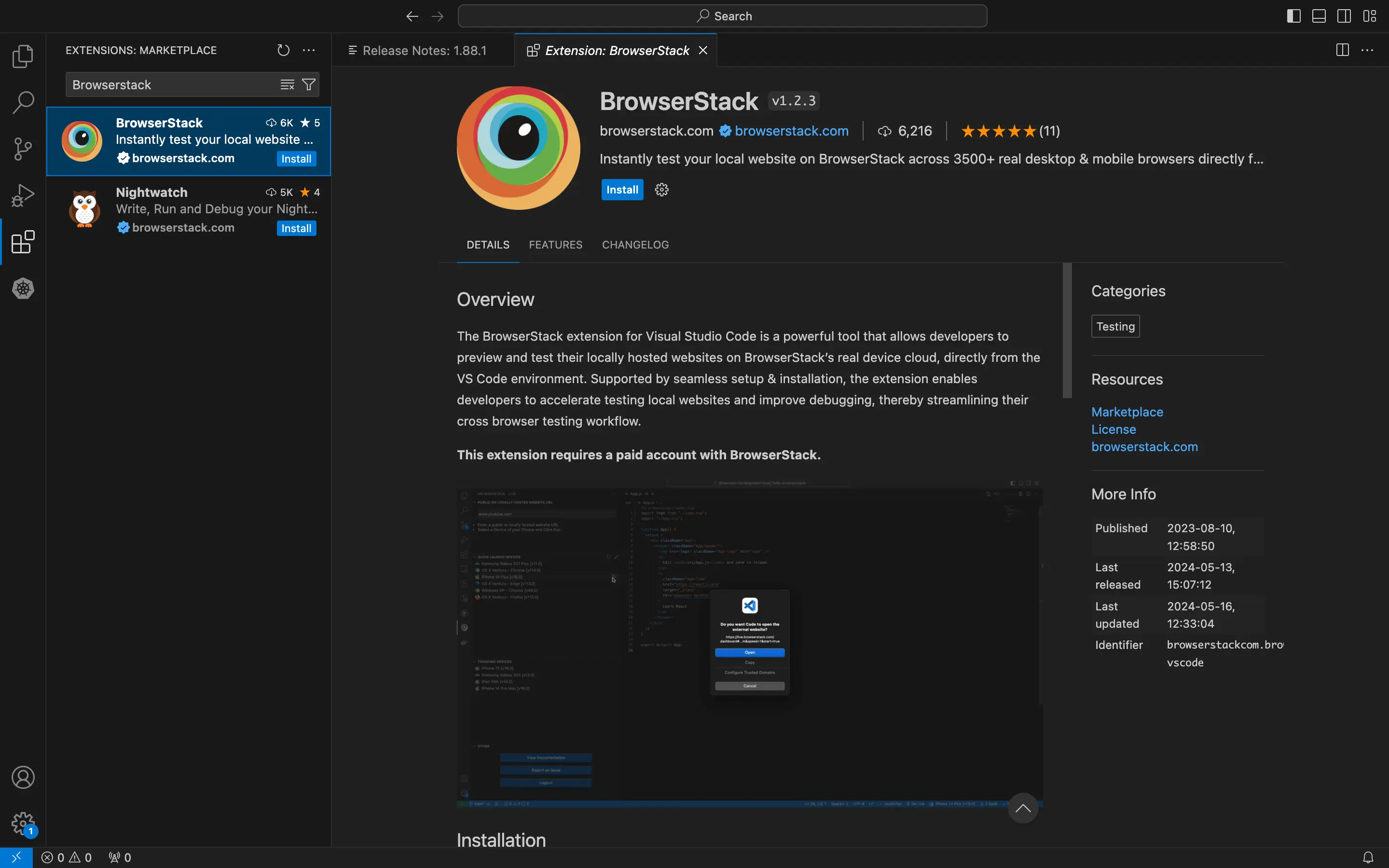Open the Source Control view
The height and width of the screenshot is (868, 1389).
(x=23, y=149)
